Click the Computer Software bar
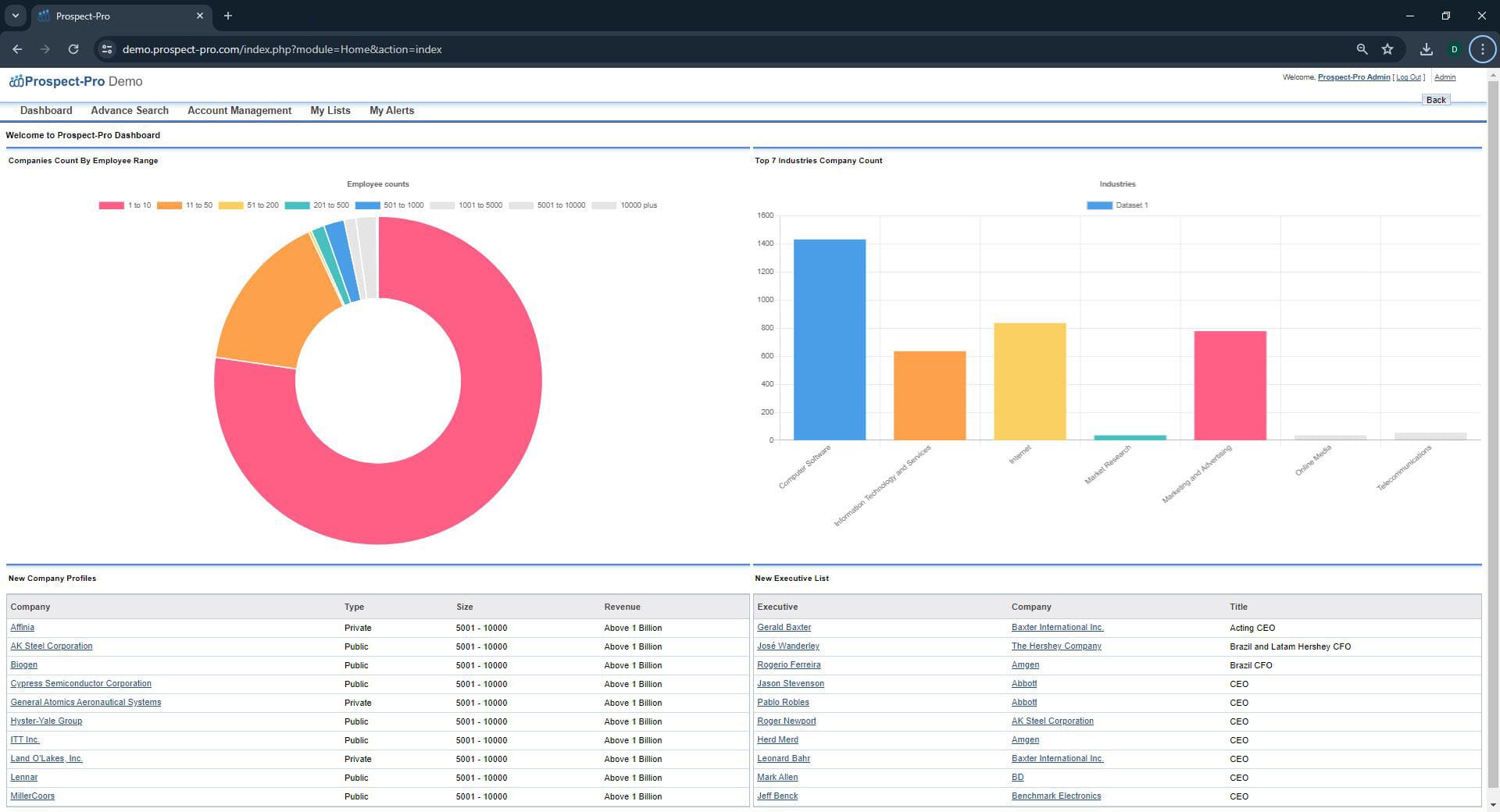This screenshot has width=1500, height=812. [830, 340]
